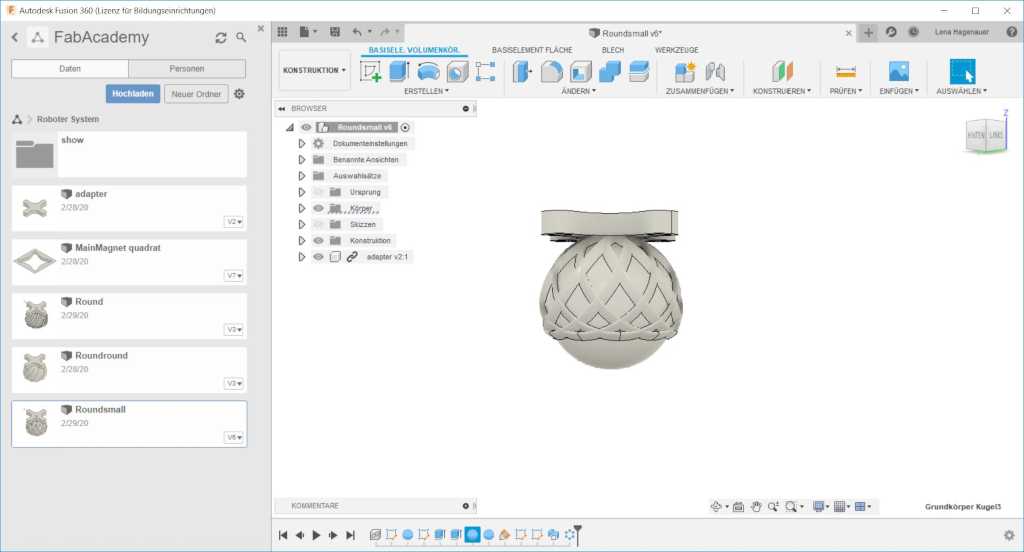1024x552 pixels.
Task: Switch to the Personen tab
Action: 187,69
